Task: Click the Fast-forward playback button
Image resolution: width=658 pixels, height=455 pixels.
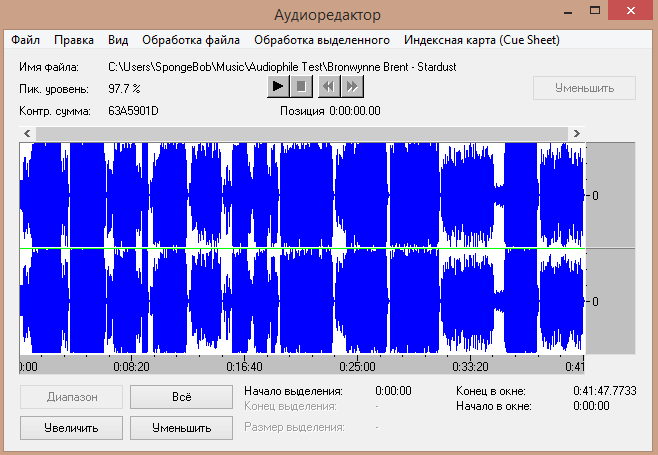Action: 352,86
